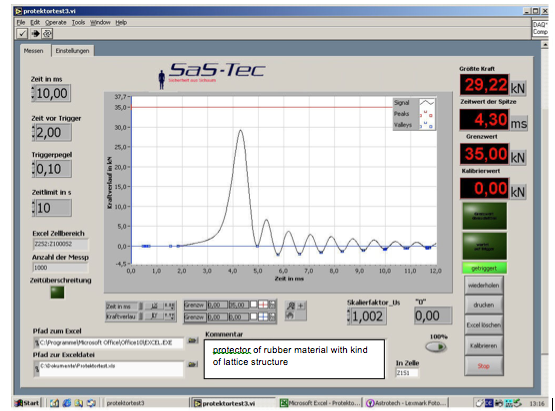The width and height of the screenshot is (555, 411).
Task: Click the Run Continuously toolbar icon
Action: click(47, 34)
